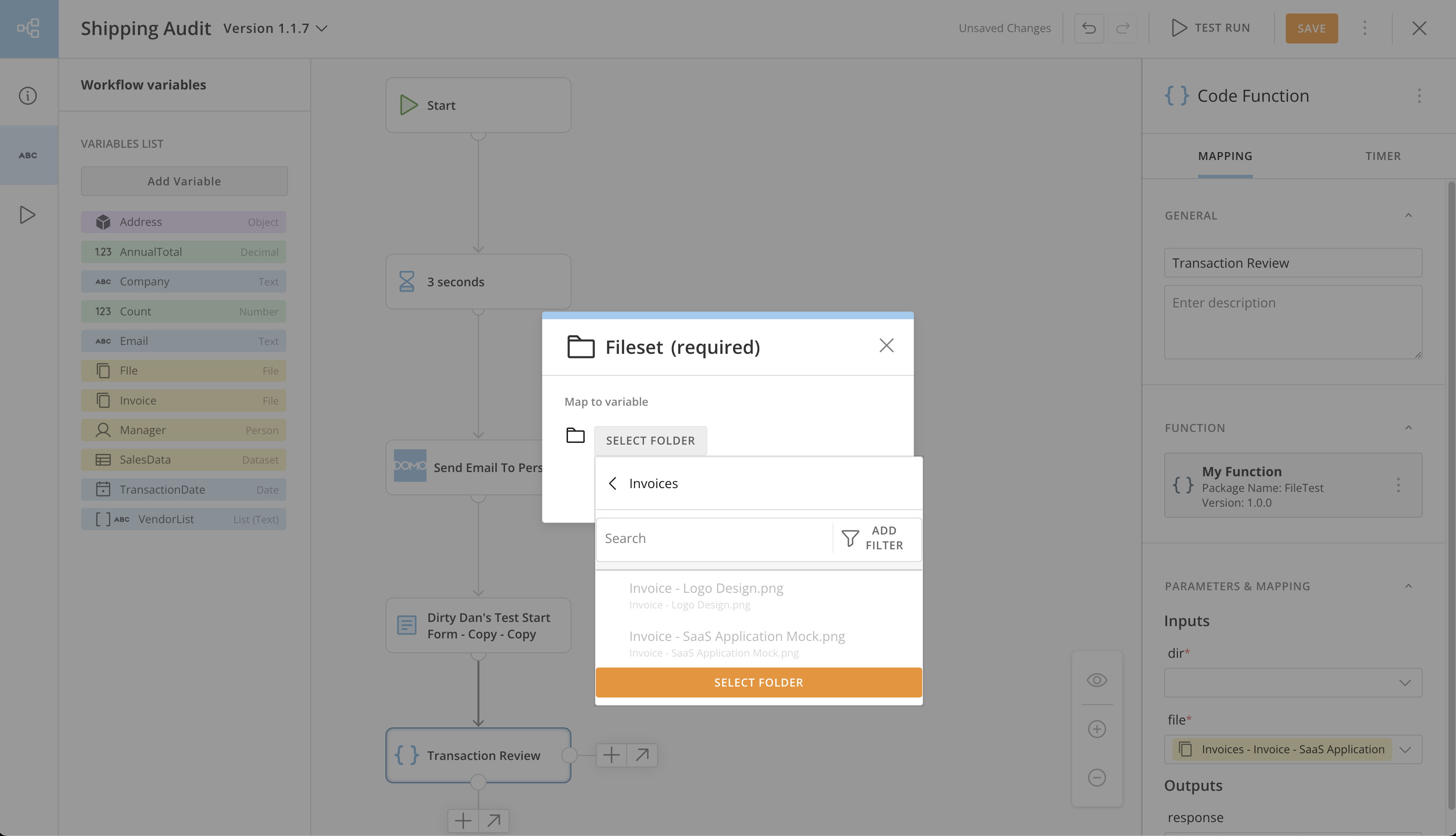The image size is (1456, 836).
Task: Open the dir input dropdown
Action: click(1293, 683)
